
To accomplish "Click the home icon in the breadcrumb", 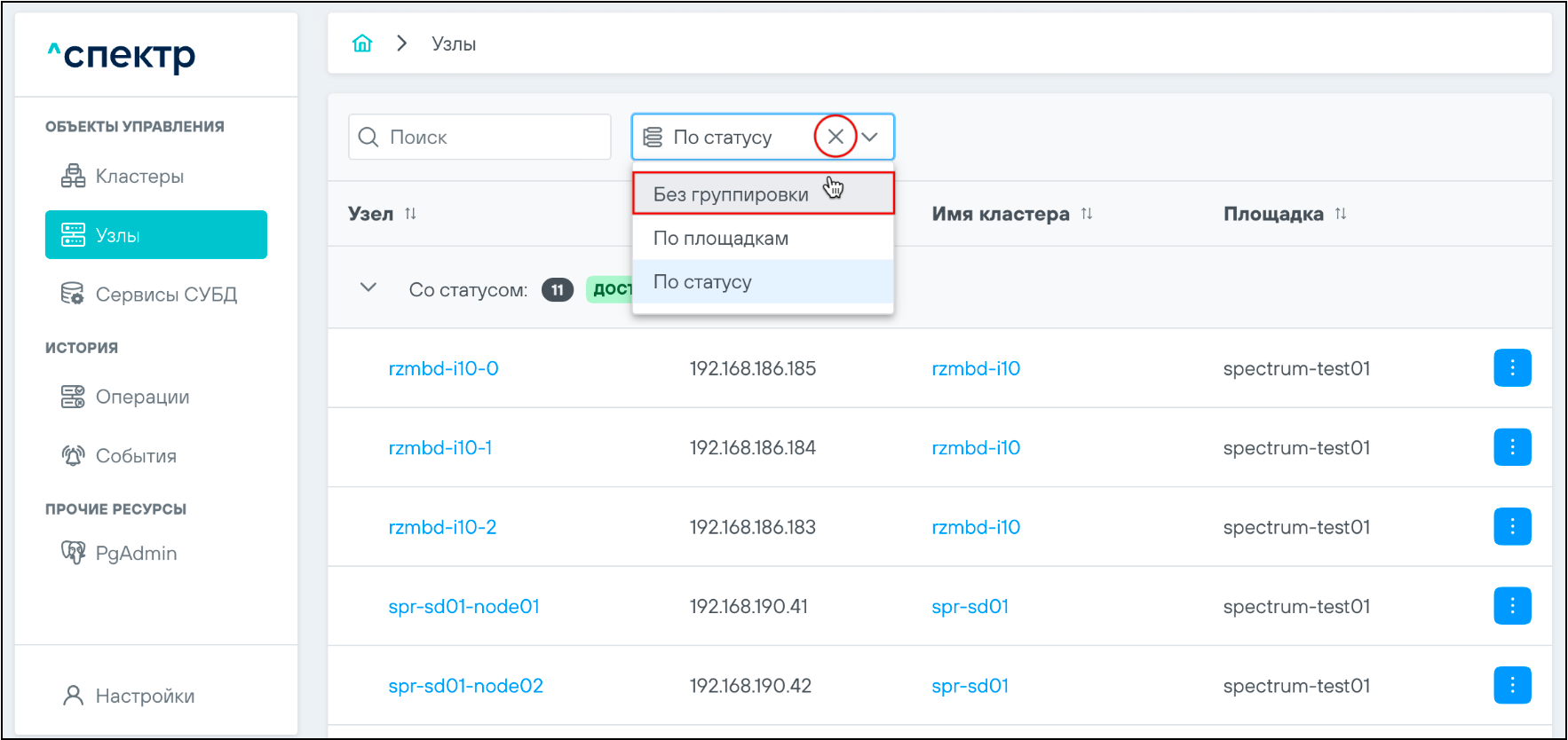I will click(x=362, y=43).
